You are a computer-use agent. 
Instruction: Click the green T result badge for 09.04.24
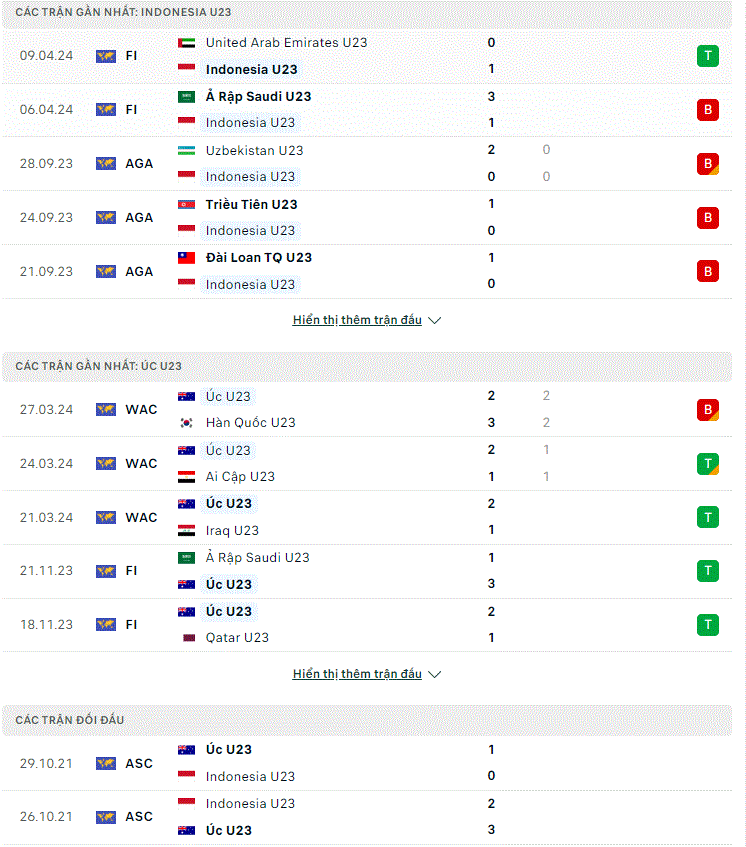(708, 56)
